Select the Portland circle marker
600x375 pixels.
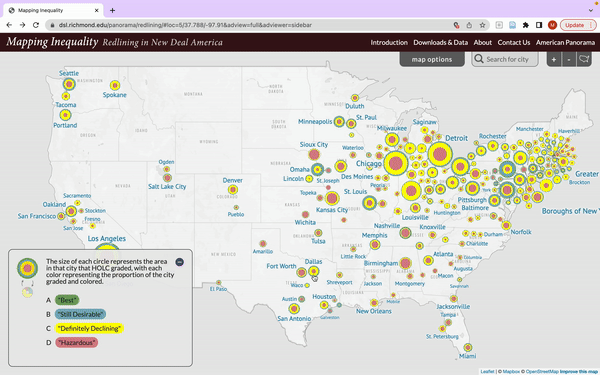tap(65, 115)
